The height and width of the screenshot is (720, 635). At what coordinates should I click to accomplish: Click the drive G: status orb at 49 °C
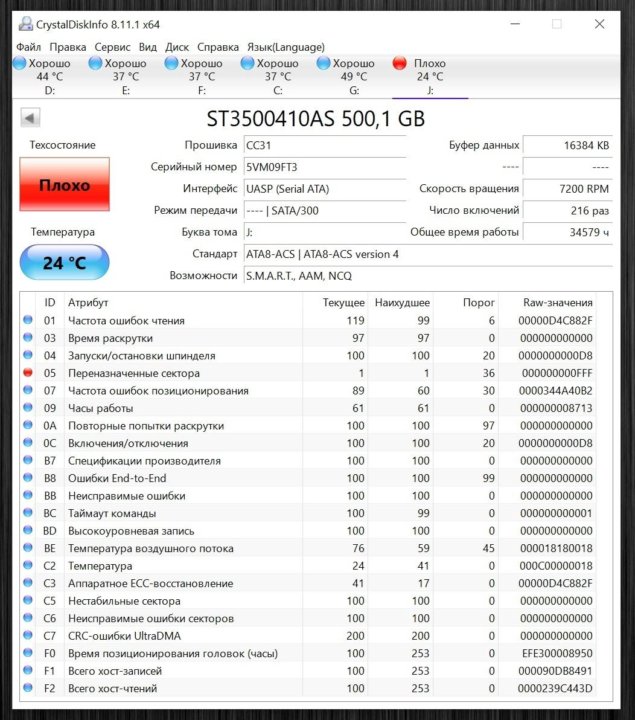click(x=324, y=64)
